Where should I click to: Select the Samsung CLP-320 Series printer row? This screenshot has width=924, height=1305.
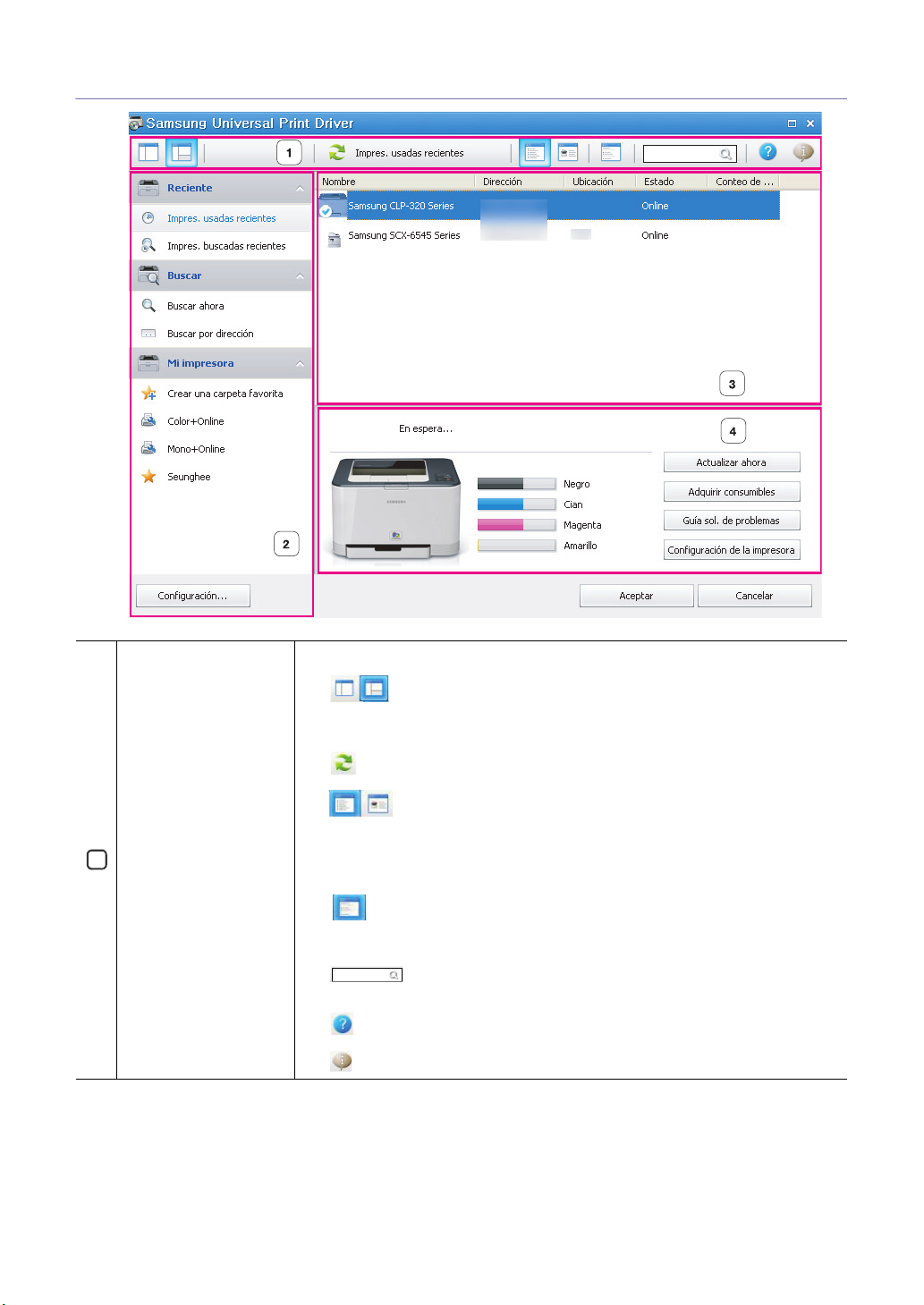pos(549,206)
